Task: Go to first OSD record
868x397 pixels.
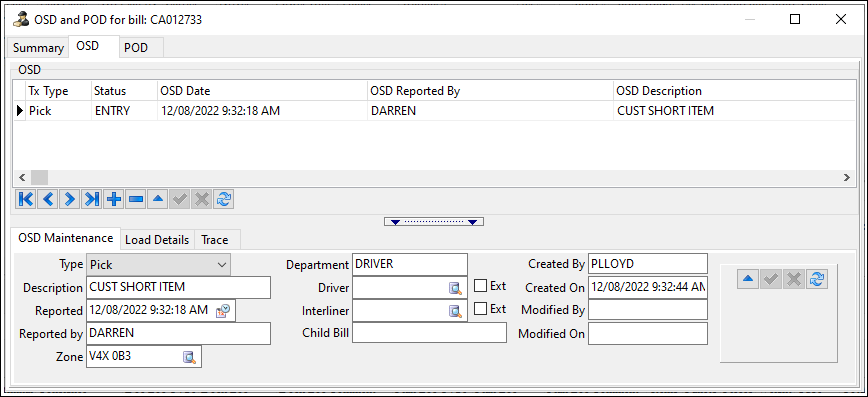Action: (25, 199)
